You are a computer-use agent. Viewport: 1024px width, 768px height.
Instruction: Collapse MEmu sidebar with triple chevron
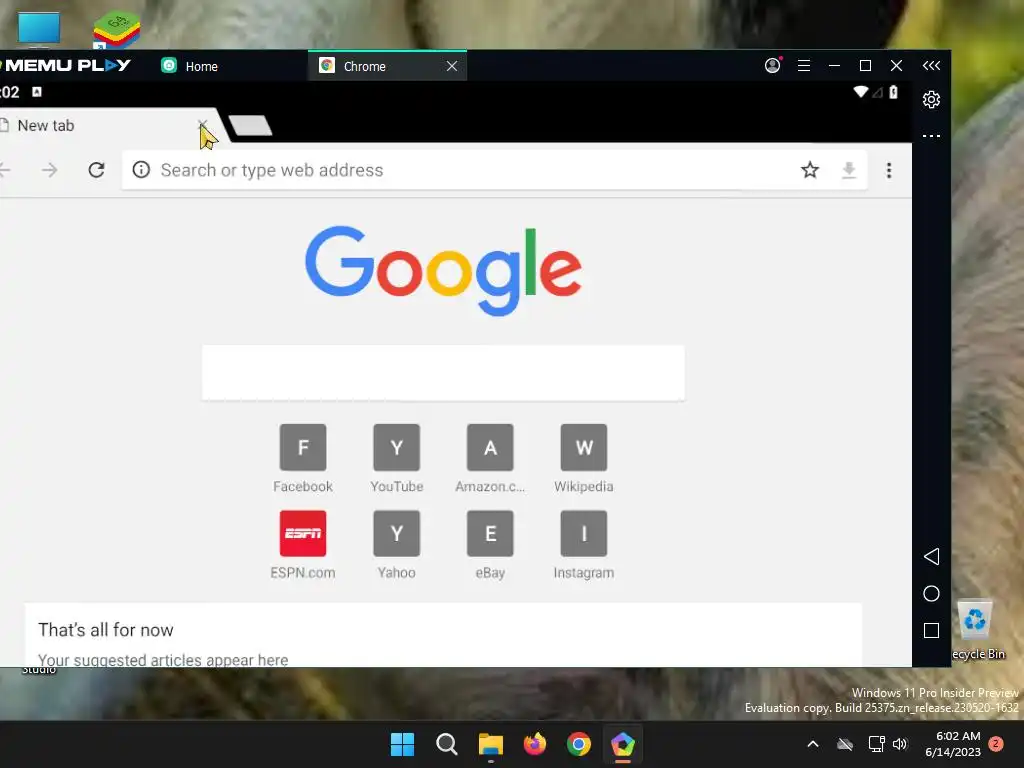pyautogui.click(x=931, y=65)
